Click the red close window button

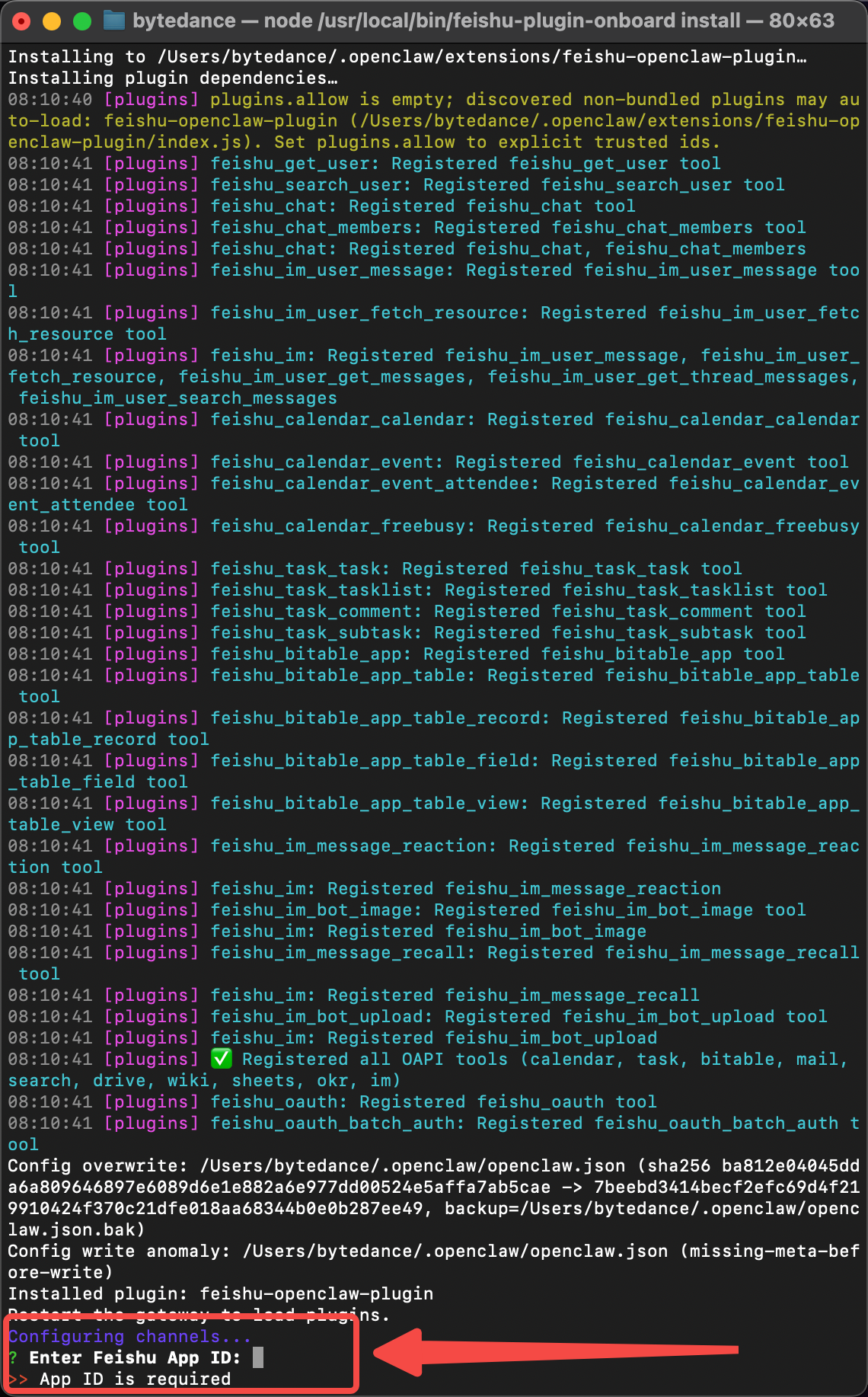tap(21, 21)
